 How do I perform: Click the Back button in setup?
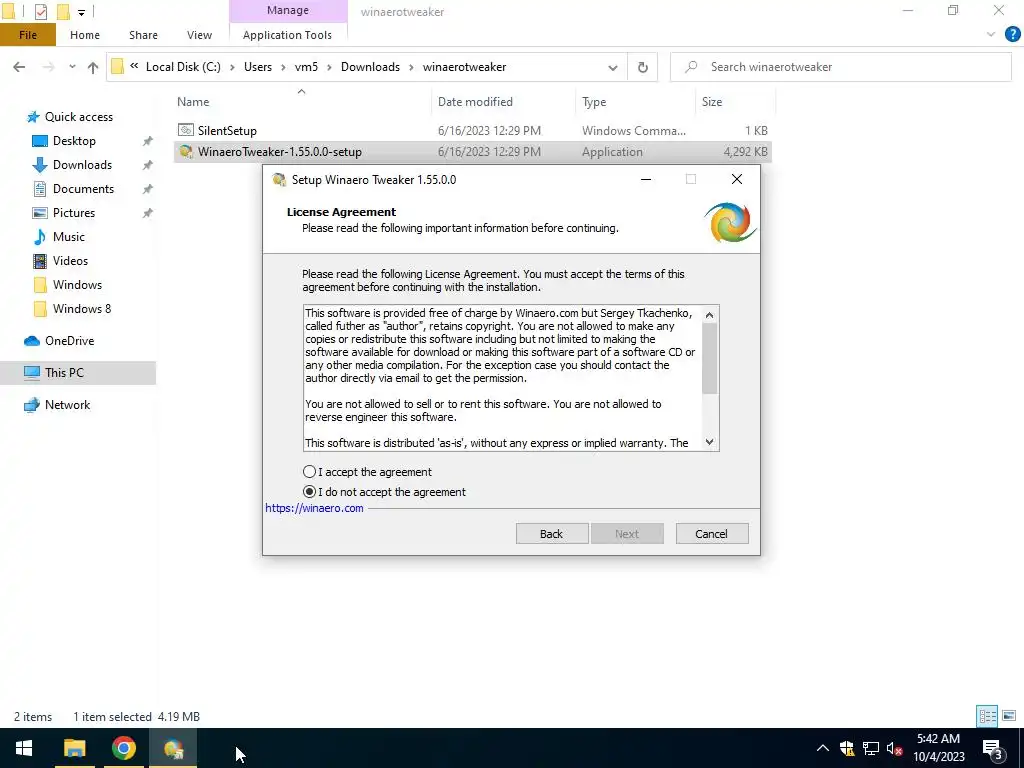552,534
